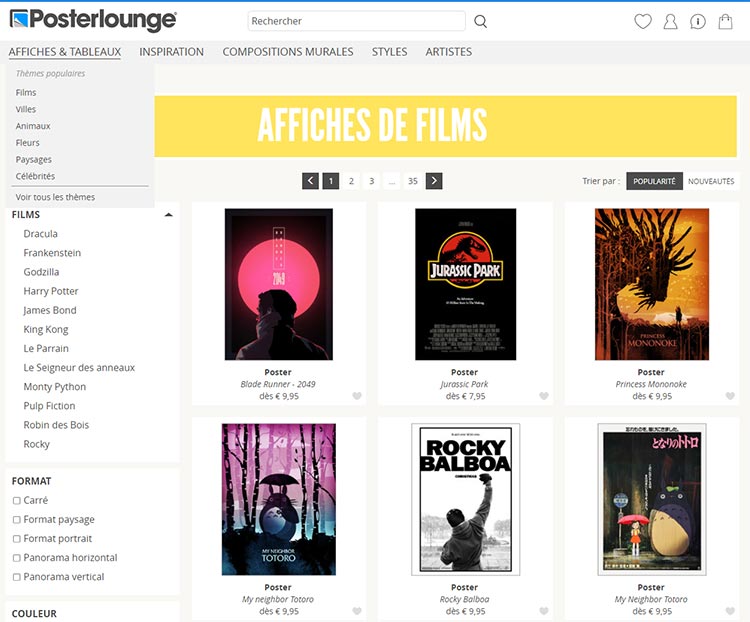This screenshot has width=750, height=622.
Task: Open the AFFICHES & TABLEAUX menu
Action: 65,52
